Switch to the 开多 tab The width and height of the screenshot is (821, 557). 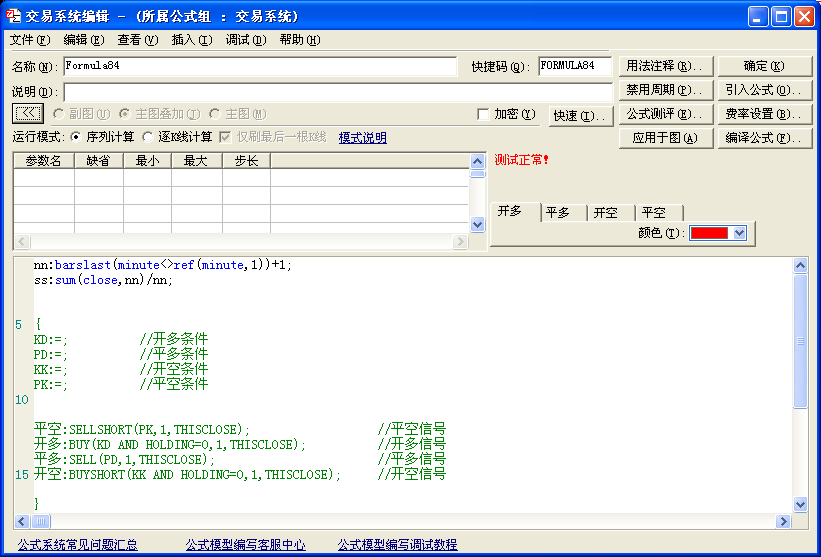click(x=515, y=211)
